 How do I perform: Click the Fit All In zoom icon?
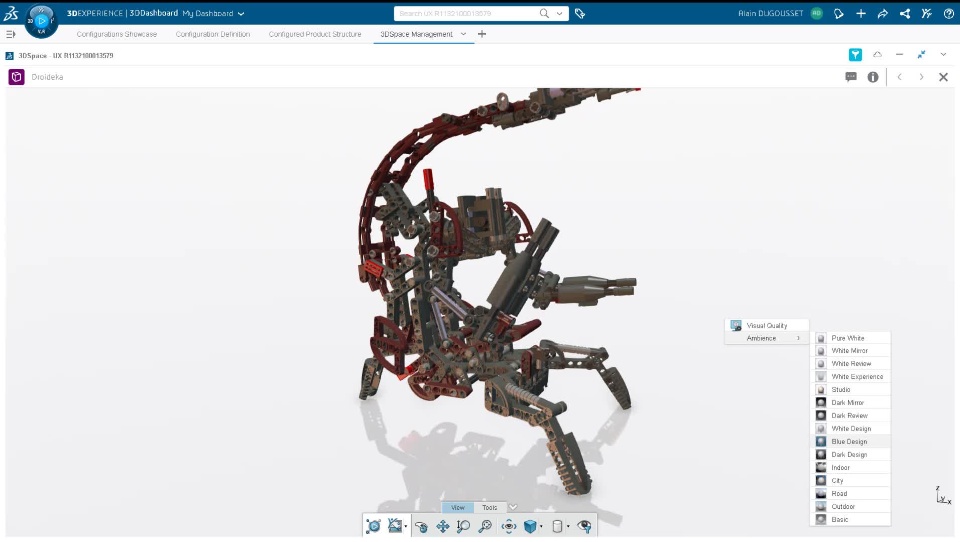pos(485,526)
